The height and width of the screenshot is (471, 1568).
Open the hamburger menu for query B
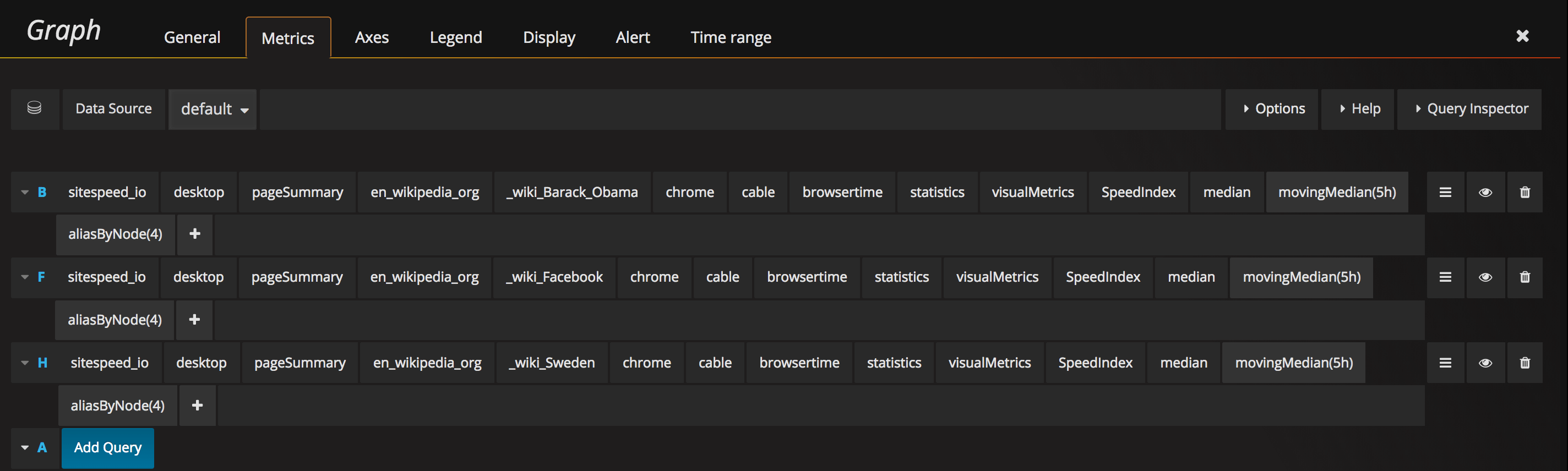tap(1445, 192)
